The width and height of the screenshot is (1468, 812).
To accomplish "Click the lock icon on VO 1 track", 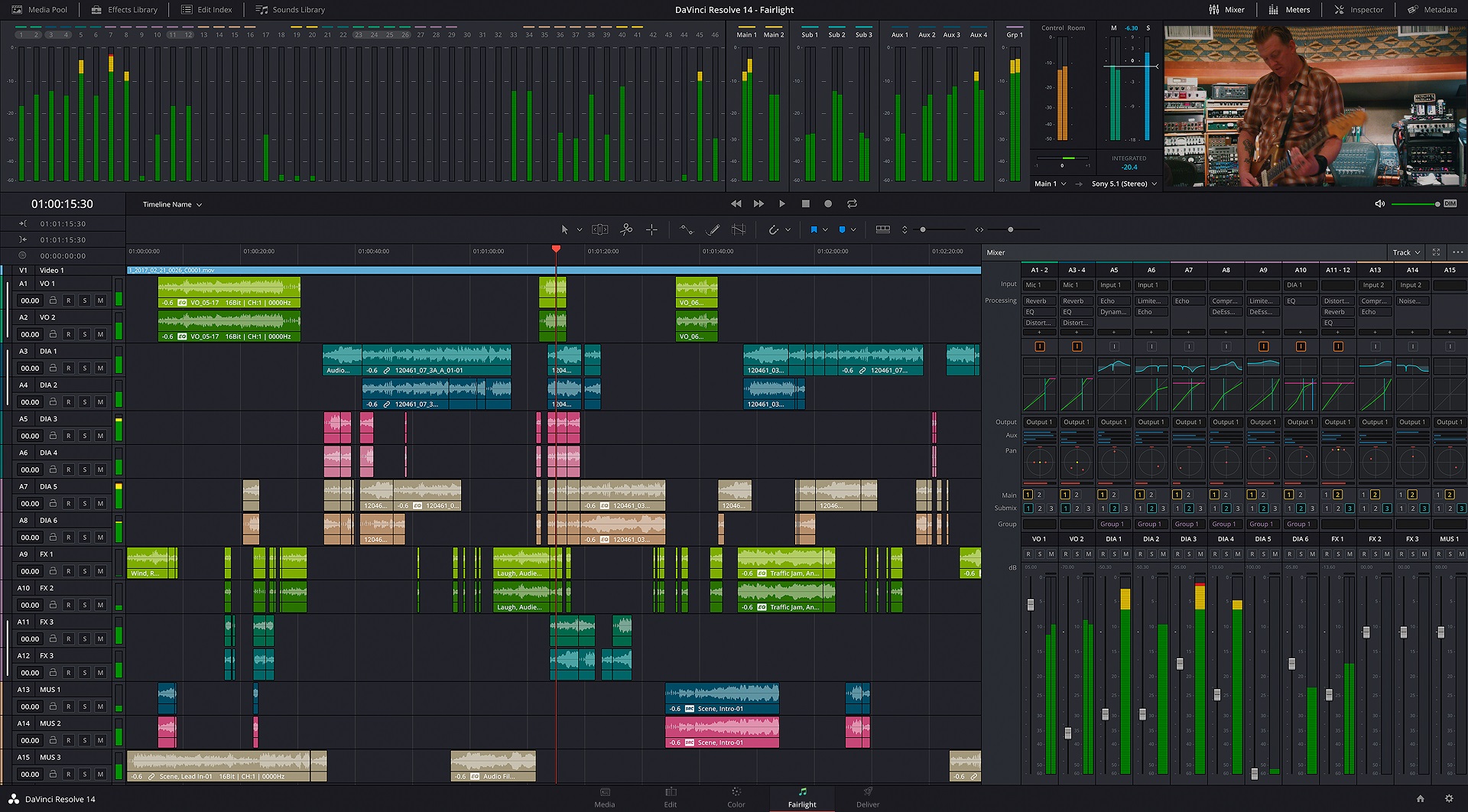I will (53, 300).
